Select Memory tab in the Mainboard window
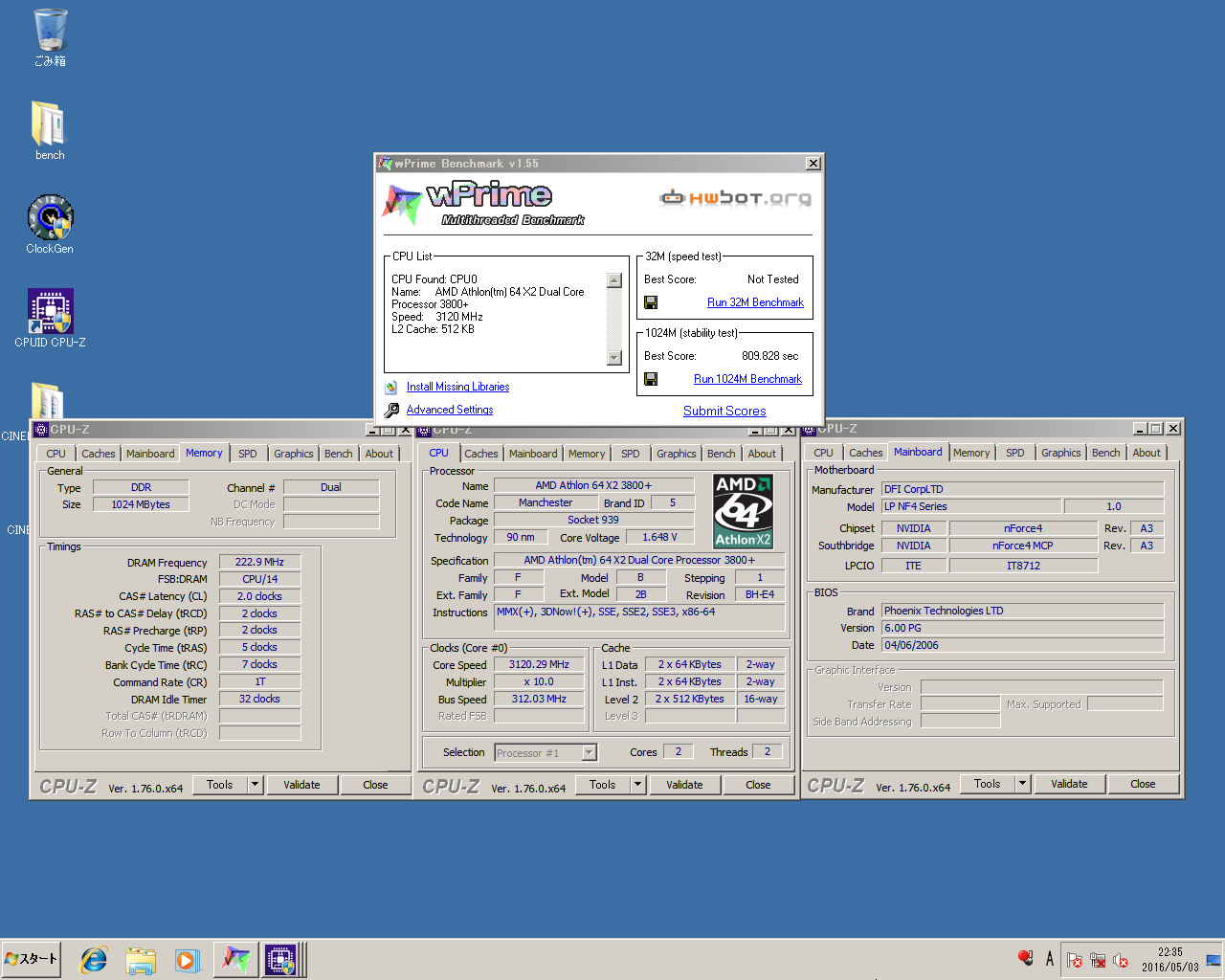 [971, 453]
